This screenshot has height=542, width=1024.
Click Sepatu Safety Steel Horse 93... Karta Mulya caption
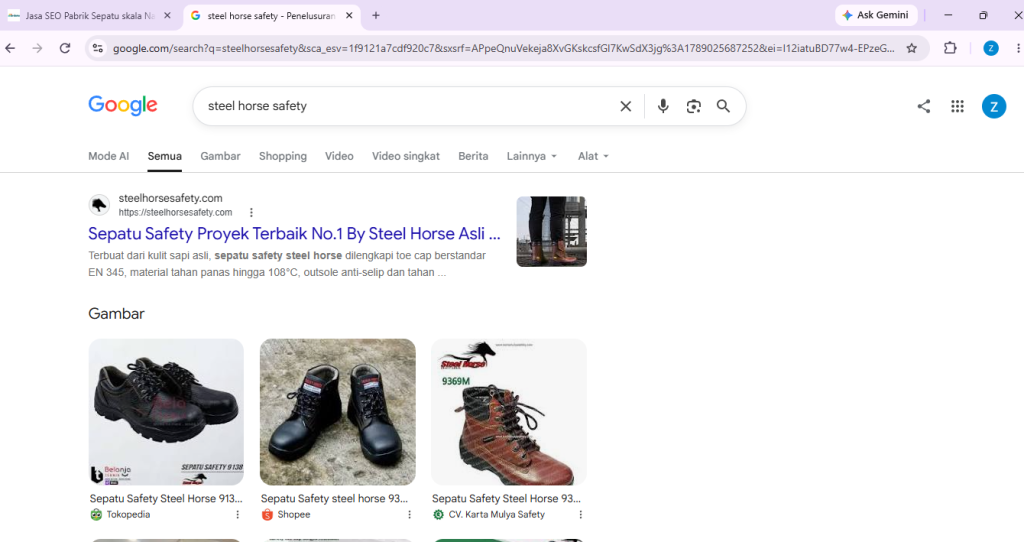506,498
